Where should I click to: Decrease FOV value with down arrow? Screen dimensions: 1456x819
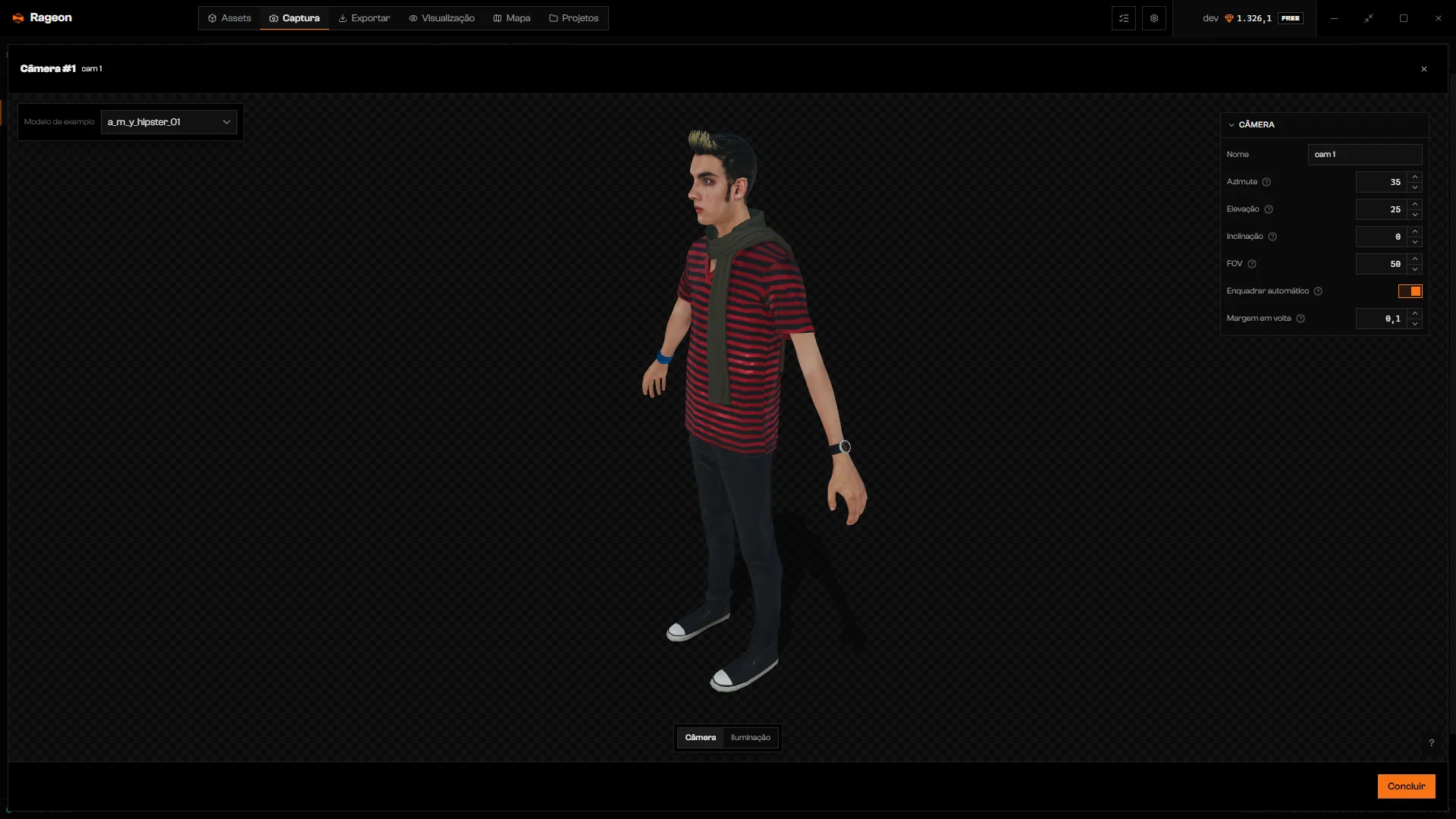(1415, 269)
